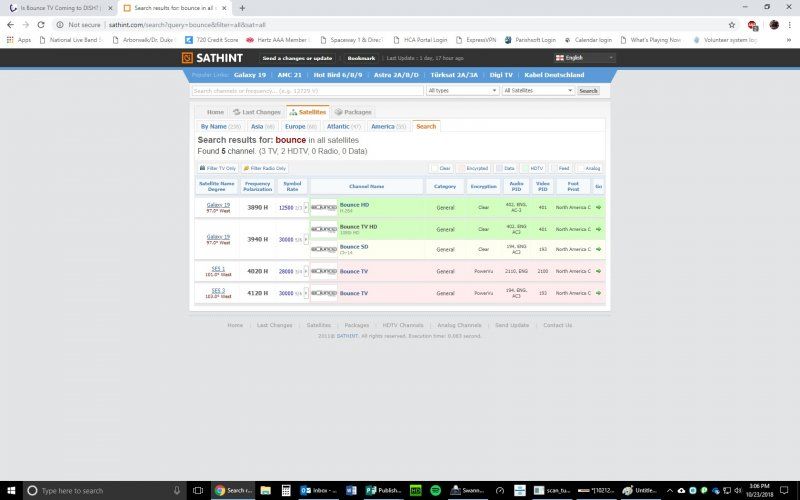Expand transponder details next to 12500
800x500 pixels.
(x=306, y=208)
